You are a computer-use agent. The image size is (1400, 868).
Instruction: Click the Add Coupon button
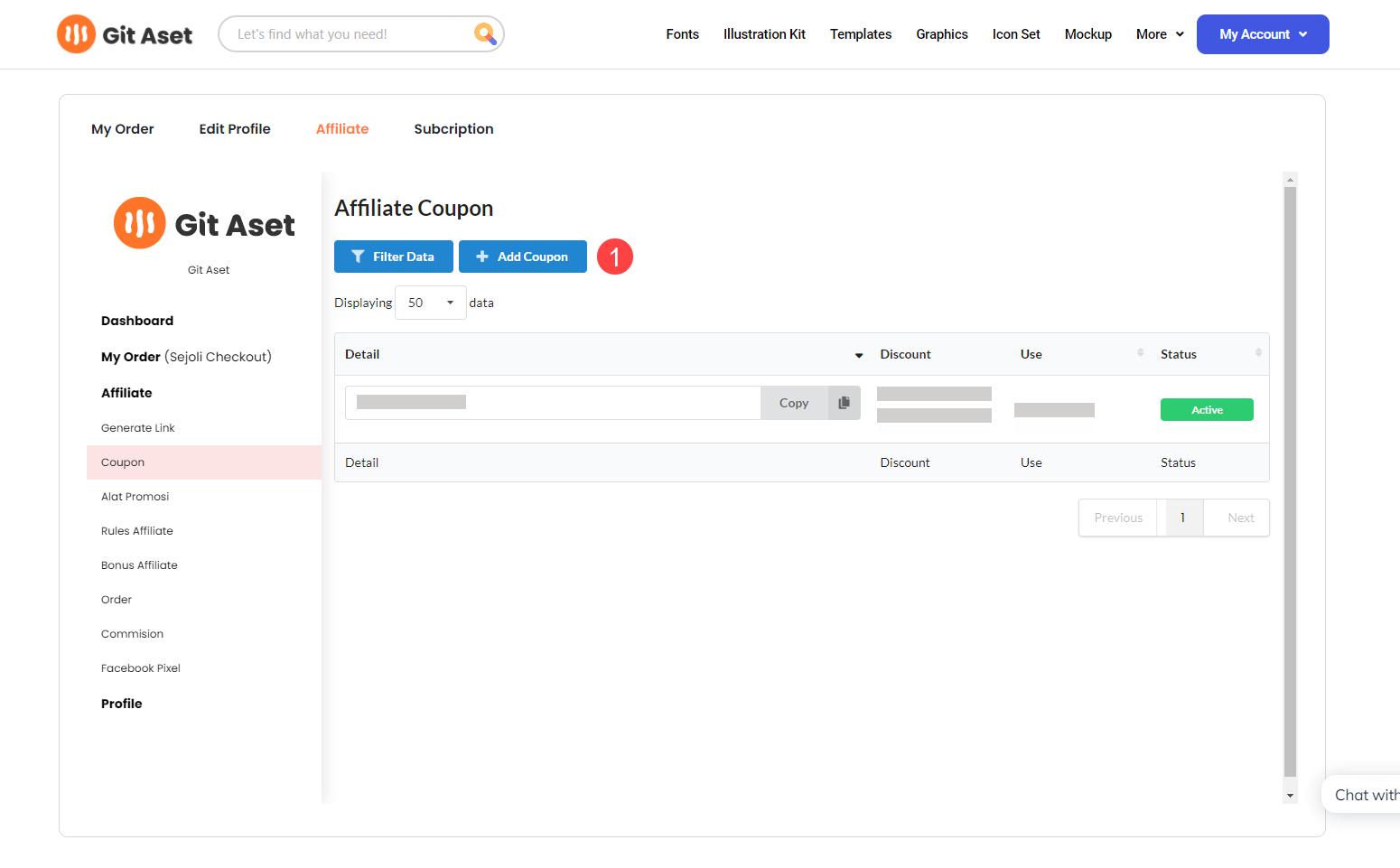click(x=523, y=257)
